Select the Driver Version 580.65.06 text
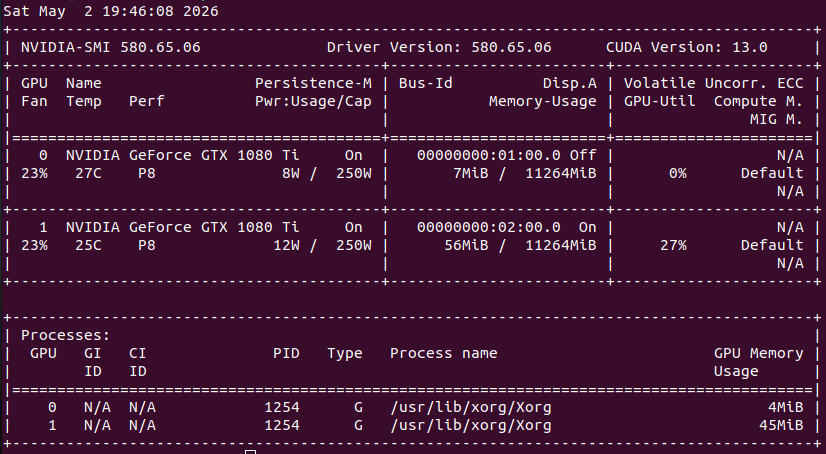 click(x=439, y=47)
